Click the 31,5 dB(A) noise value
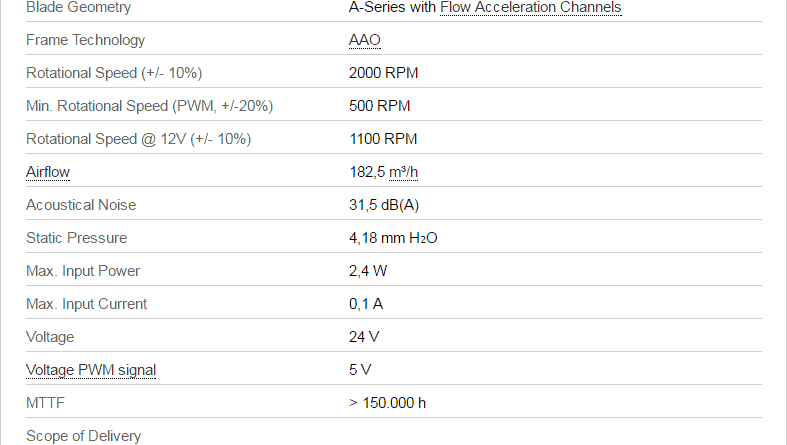The height and width of the screenshot is (445, 787). [384, 205]
